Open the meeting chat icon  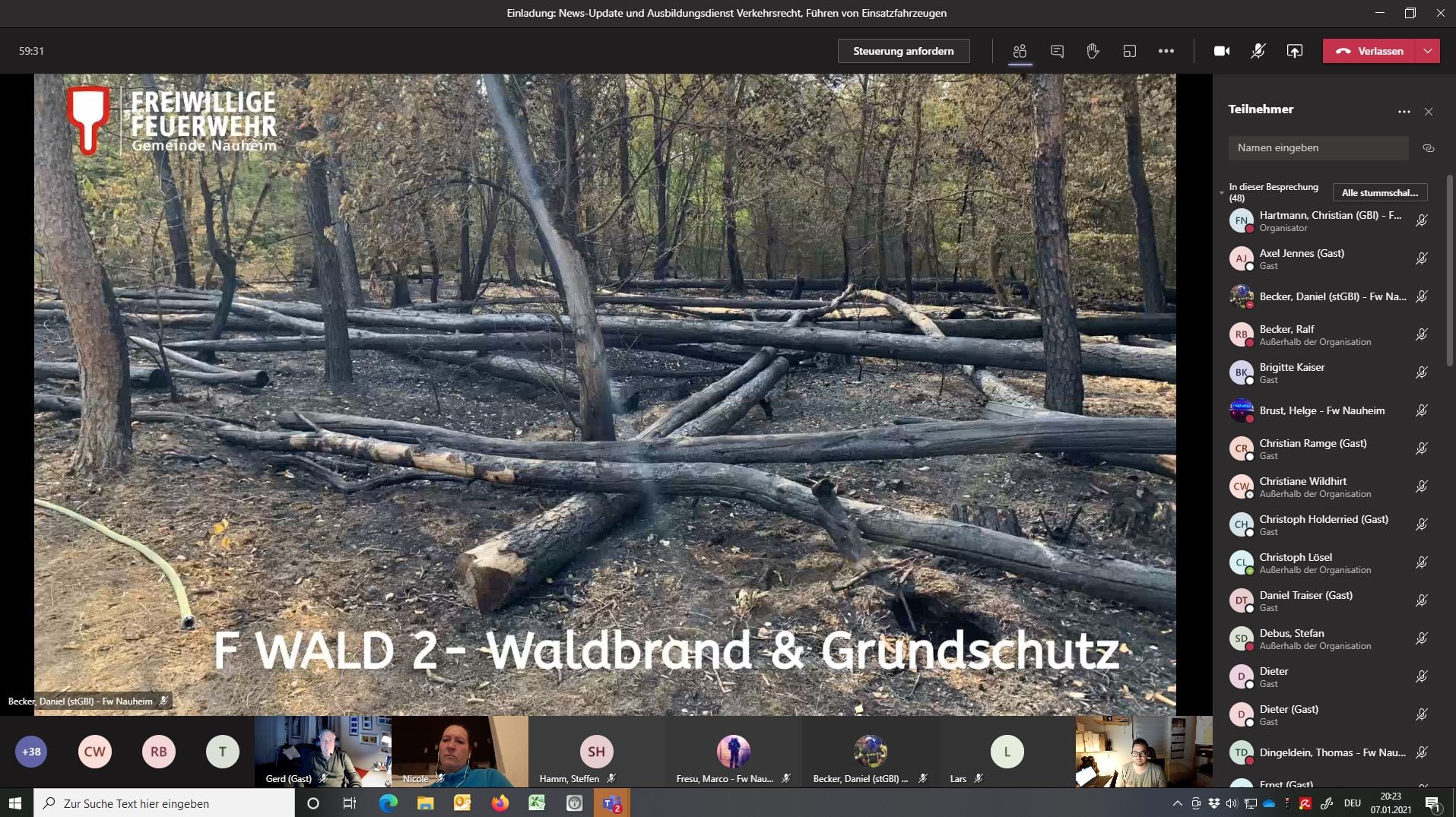pos(1057,51)
